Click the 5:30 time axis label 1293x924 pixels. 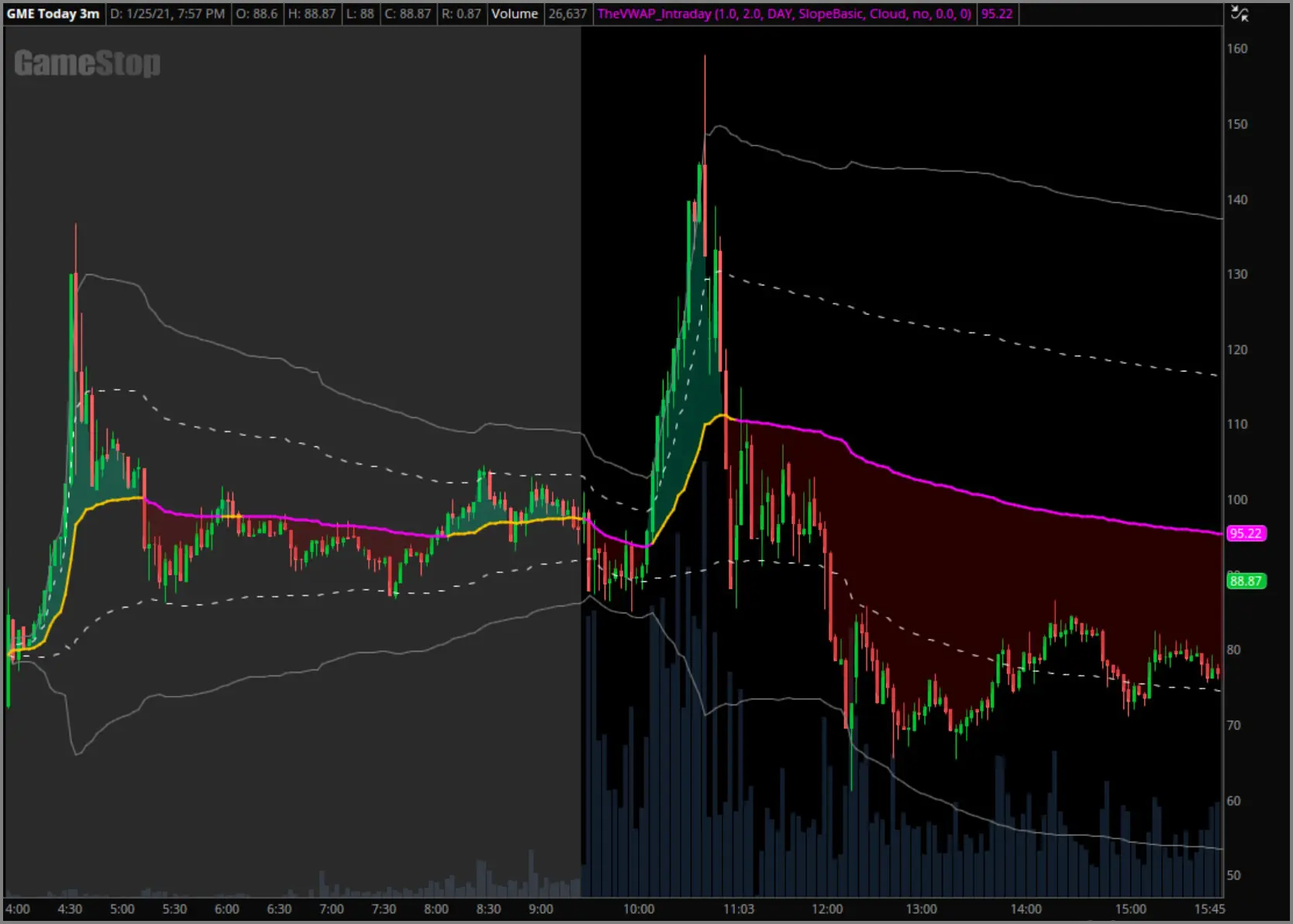pyautogui.click(x=174, y=909)
